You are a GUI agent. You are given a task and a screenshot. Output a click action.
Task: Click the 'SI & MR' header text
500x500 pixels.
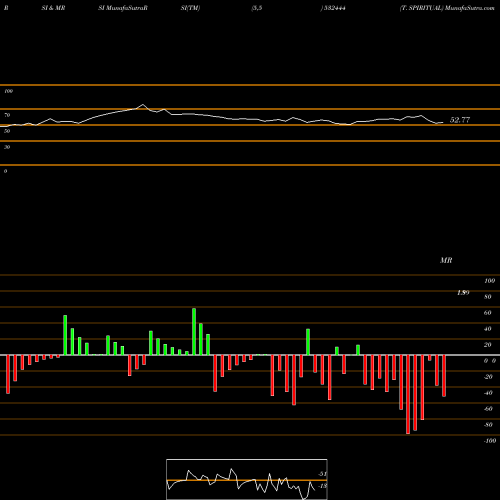53,8
